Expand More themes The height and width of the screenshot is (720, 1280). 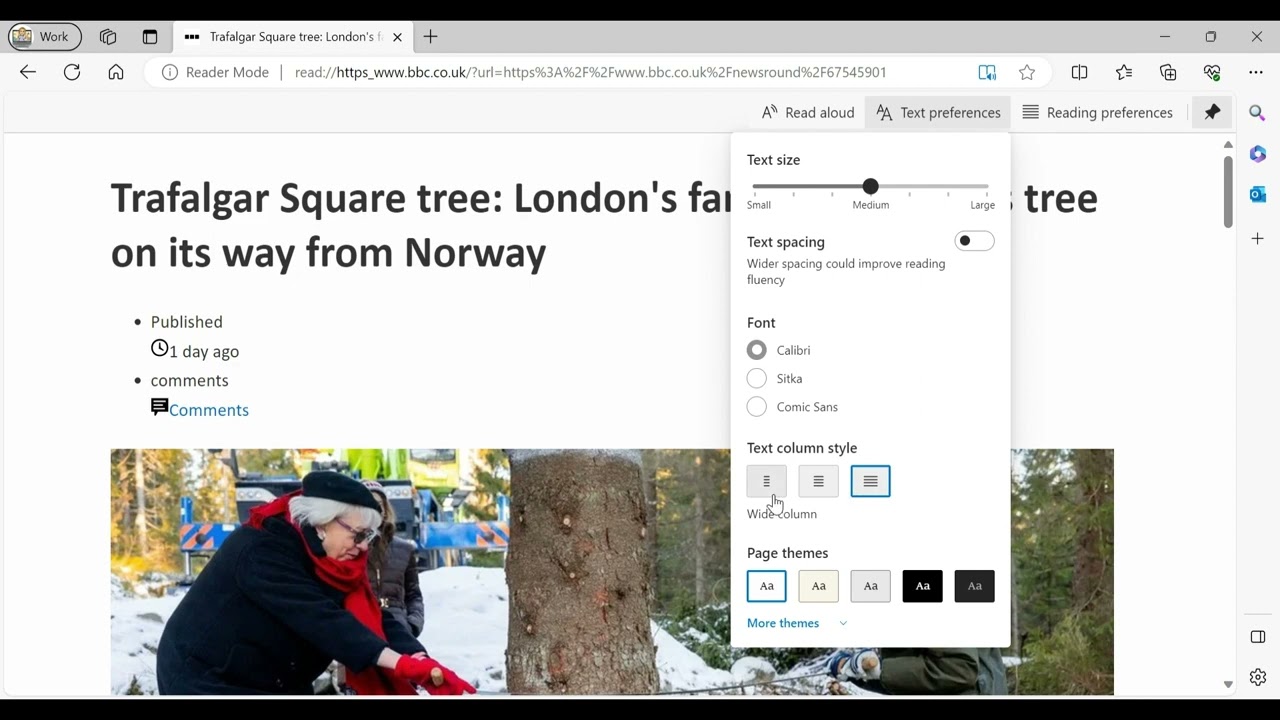(x=797, y=623)
